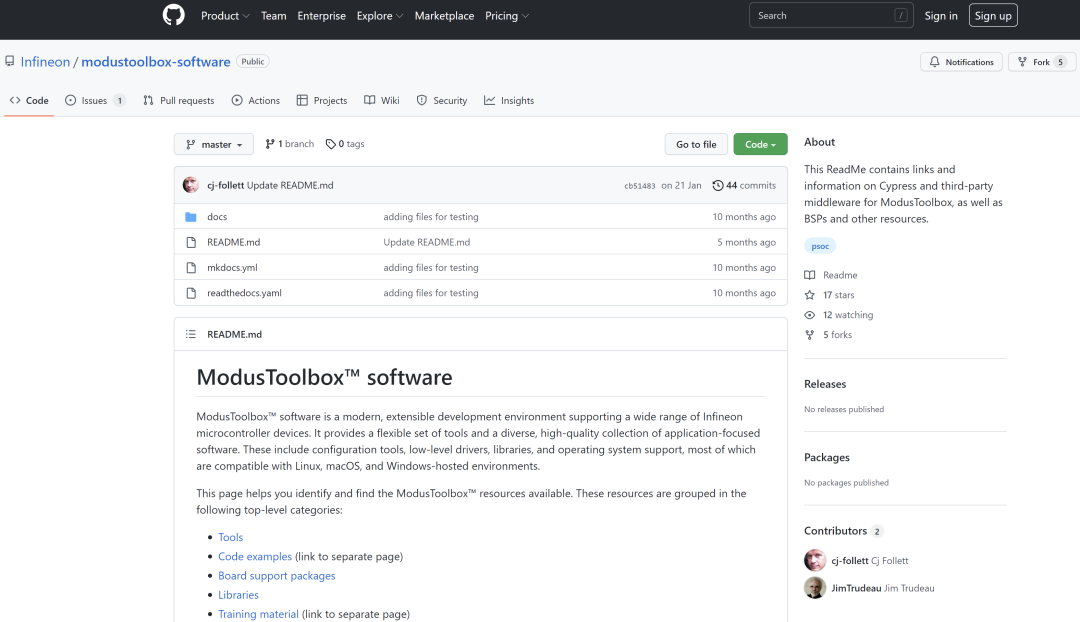The height and width of the screenshot is (622, 1080).
Task: Expand the Product menu in header
Action: [x=225, y=16]
